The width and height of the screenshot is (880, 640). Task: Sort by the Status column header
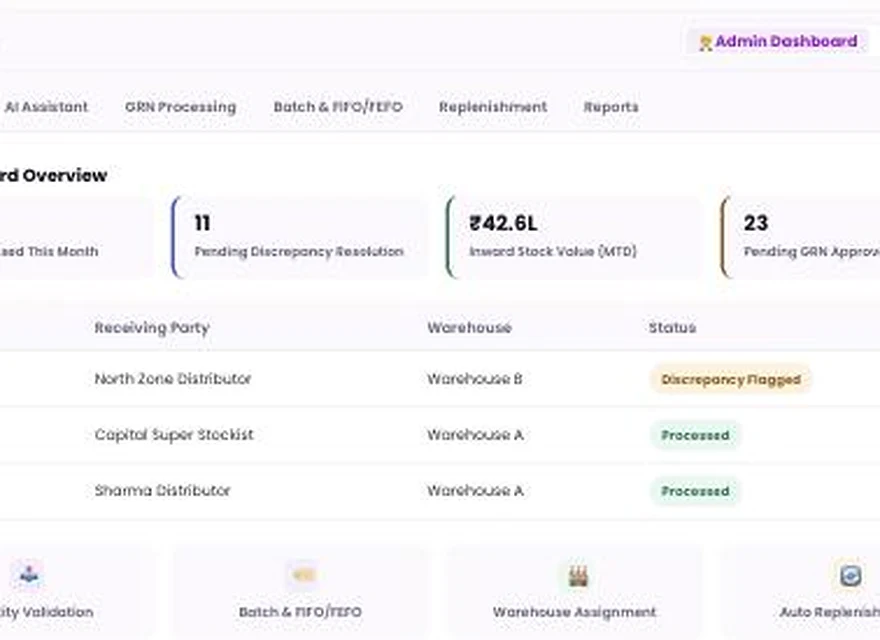[672, 327]
